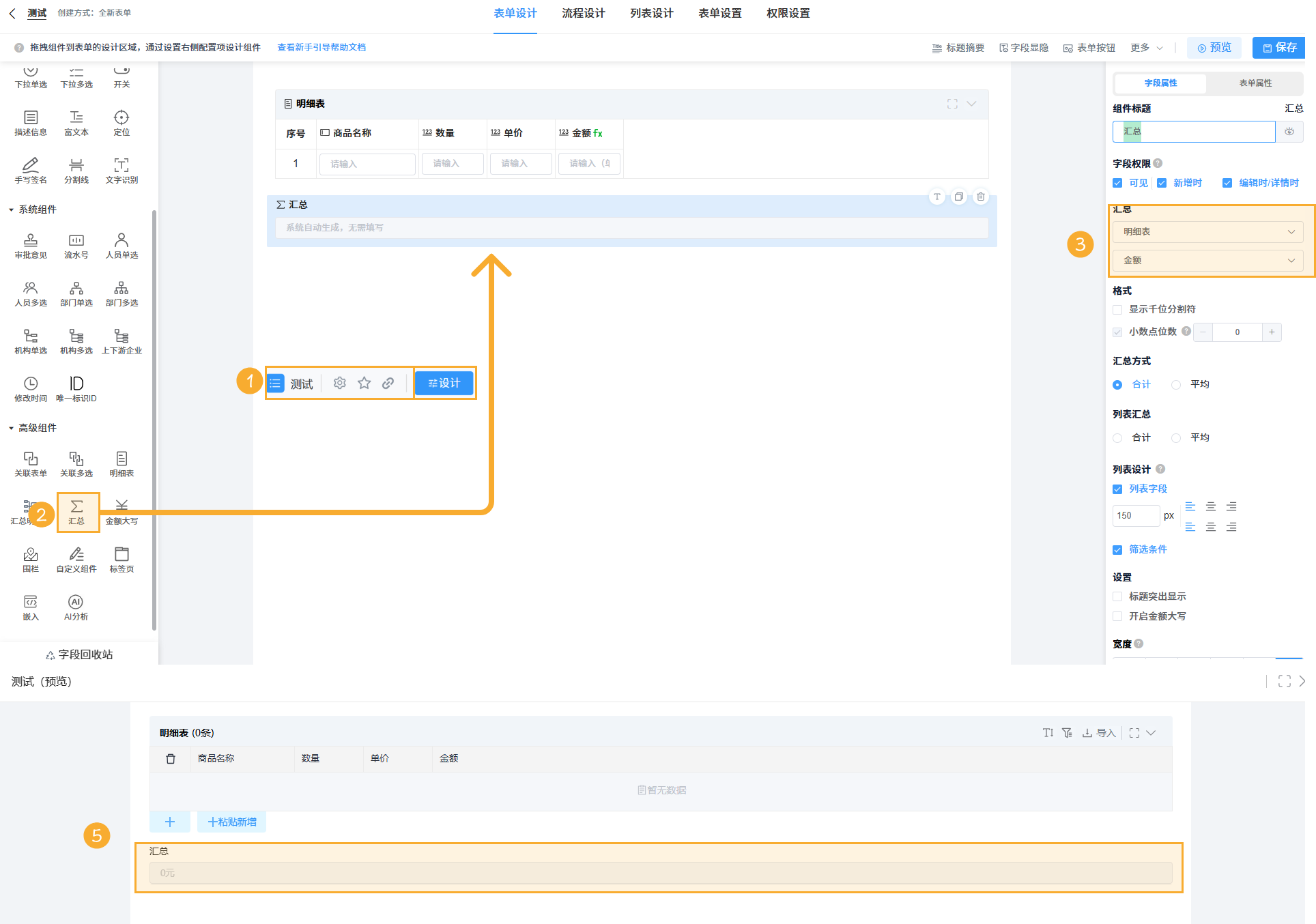Open the 明细表 dropdown in 汇总 section
The height and width of the screenshot is (924, 1316).
click(1207, 232)
